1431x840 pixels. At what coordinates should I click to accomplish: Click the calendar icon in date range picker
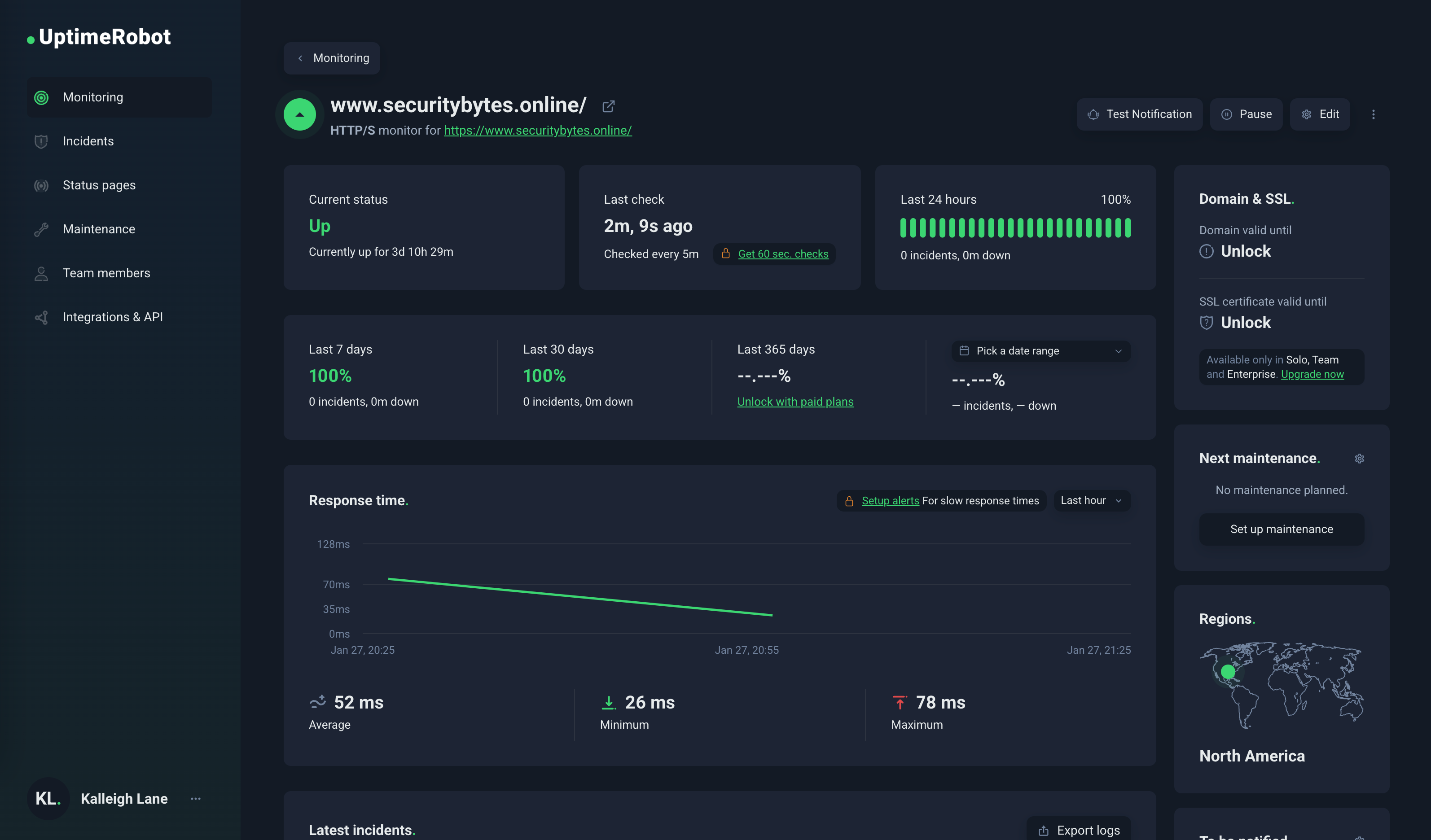point(964,351)
